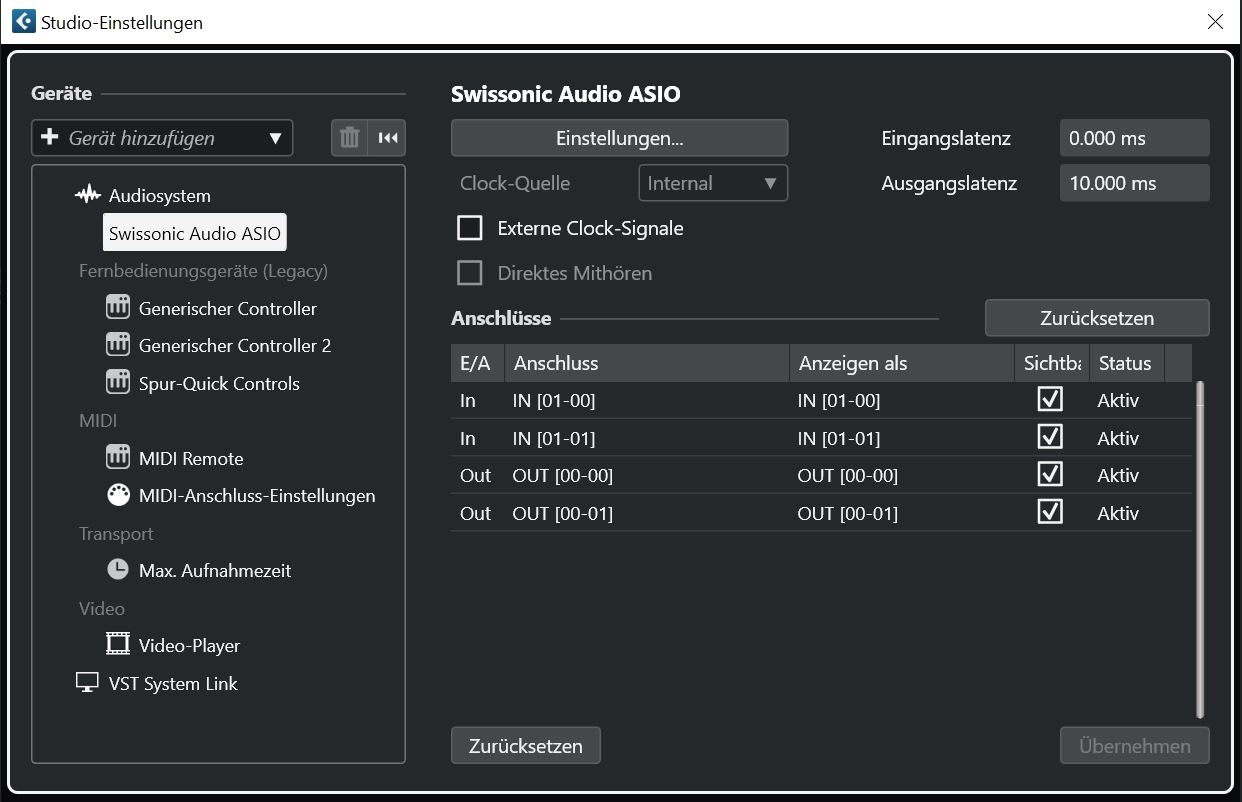Viewport: 1242px width, 802px height.
Task: Click the Anzeigen als column header
Action: (x=902, y=363)
